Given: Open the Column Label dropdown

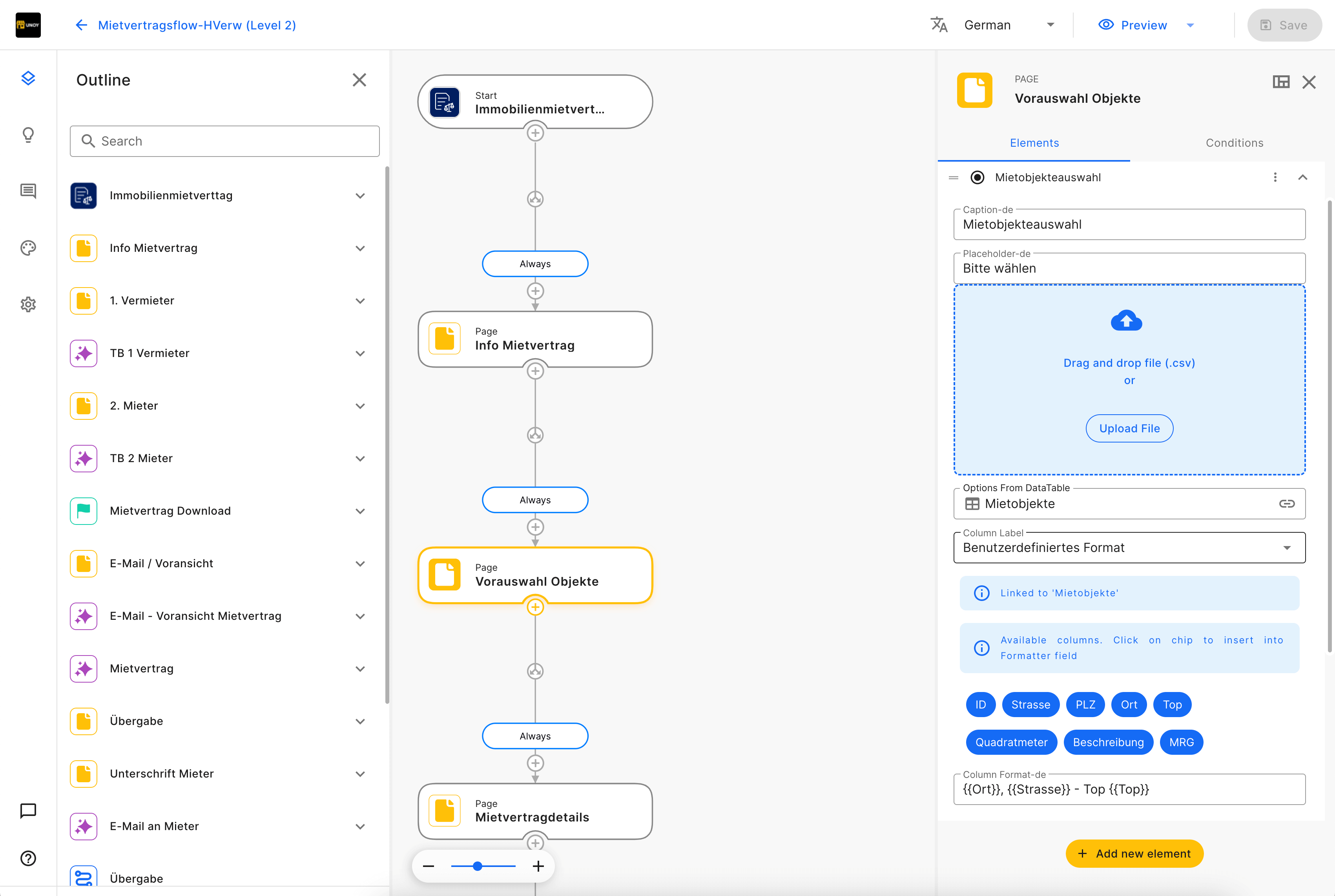Looking at the screenshot, I should (x=1129, y=547).
